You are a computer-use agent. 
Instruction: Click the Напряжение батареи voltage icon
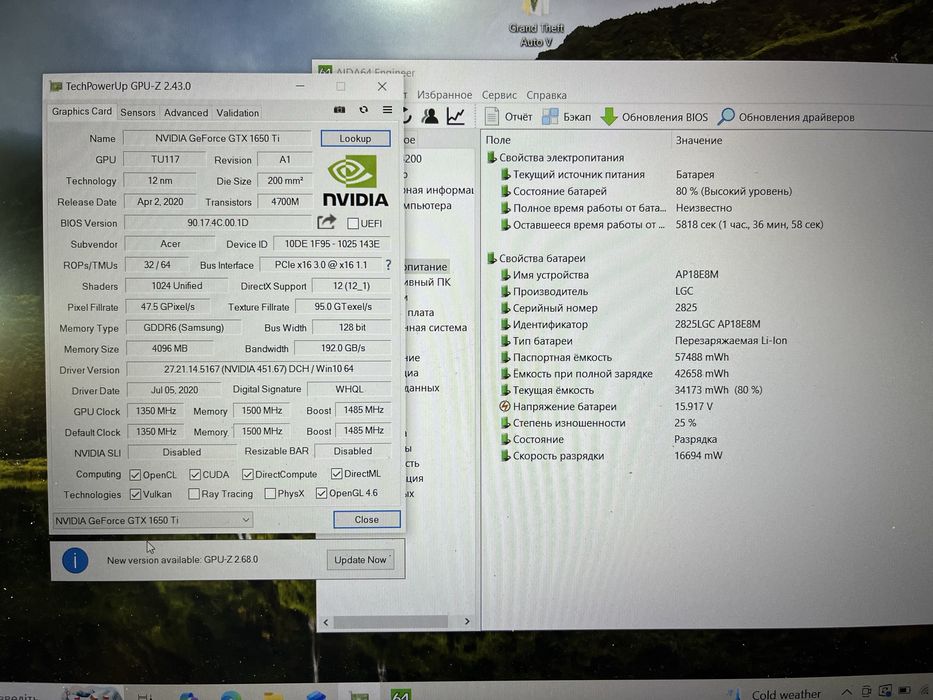point(505,407)
